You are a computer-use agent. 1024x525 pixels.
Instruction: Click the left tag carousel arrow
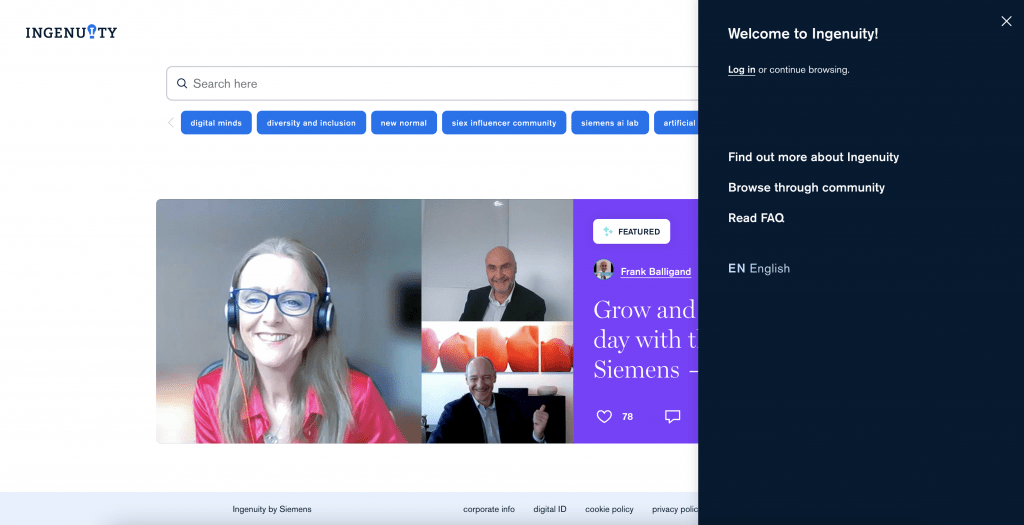170,123
